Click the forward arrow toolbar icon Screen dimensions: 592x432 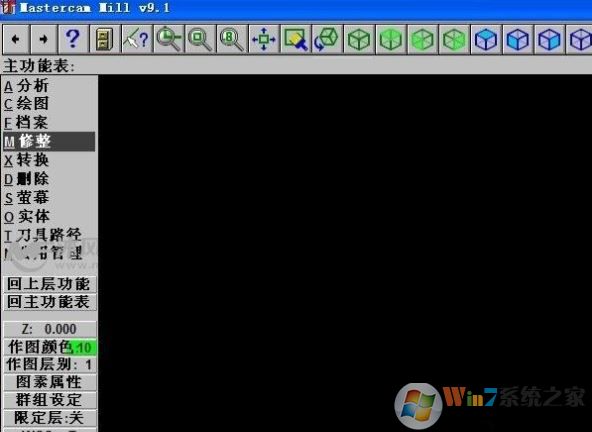pyautogui.click(x=43, y=39)
